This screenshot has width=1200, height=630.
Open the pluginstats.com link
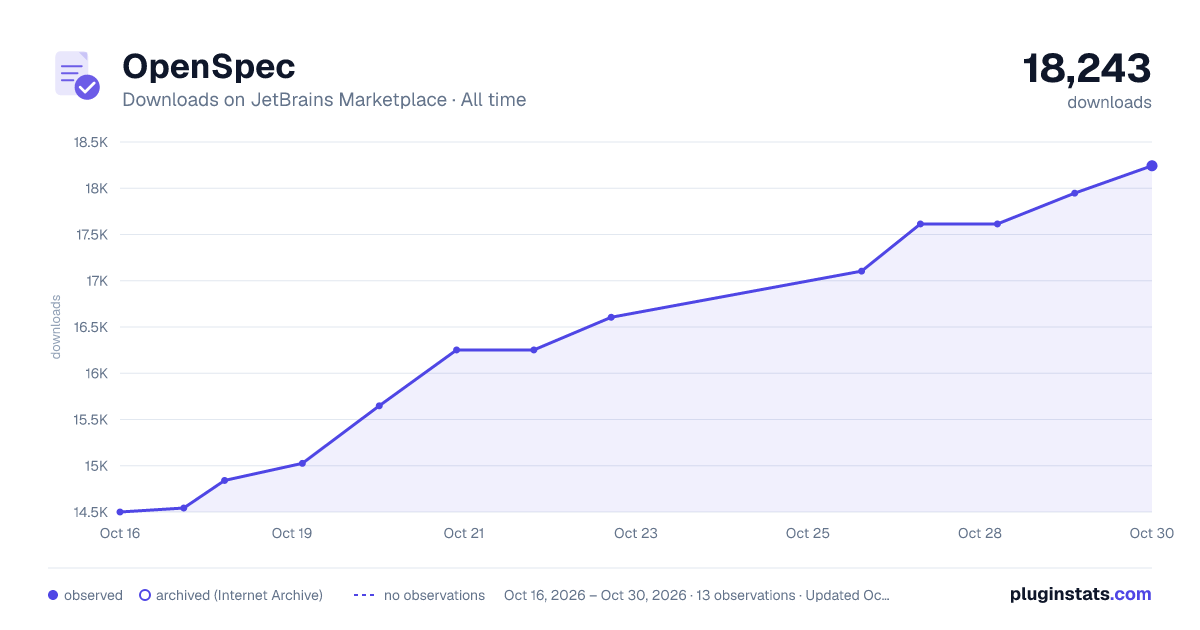[1080, 594]
